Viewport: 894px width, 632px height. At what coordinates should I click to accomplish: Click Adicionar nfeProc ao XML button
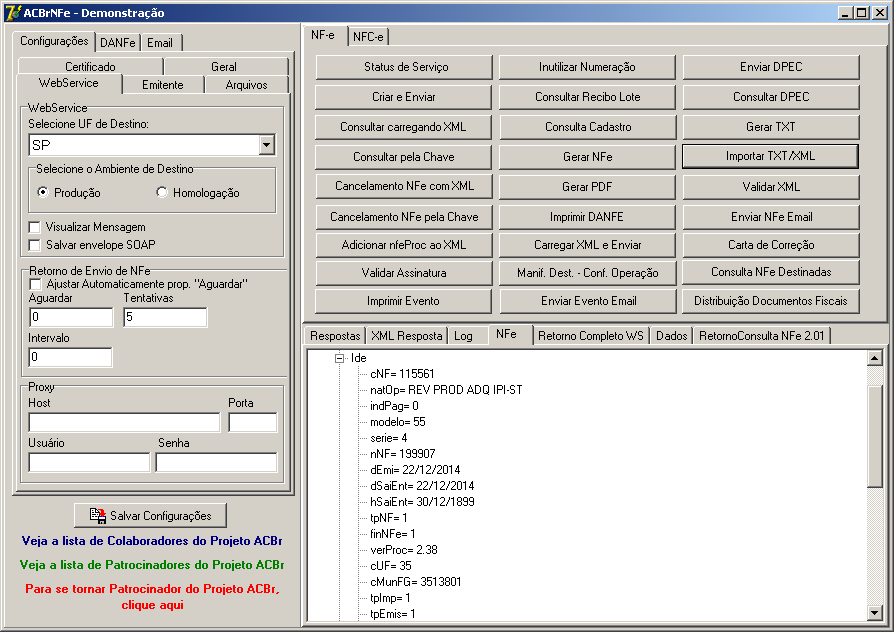404,245
